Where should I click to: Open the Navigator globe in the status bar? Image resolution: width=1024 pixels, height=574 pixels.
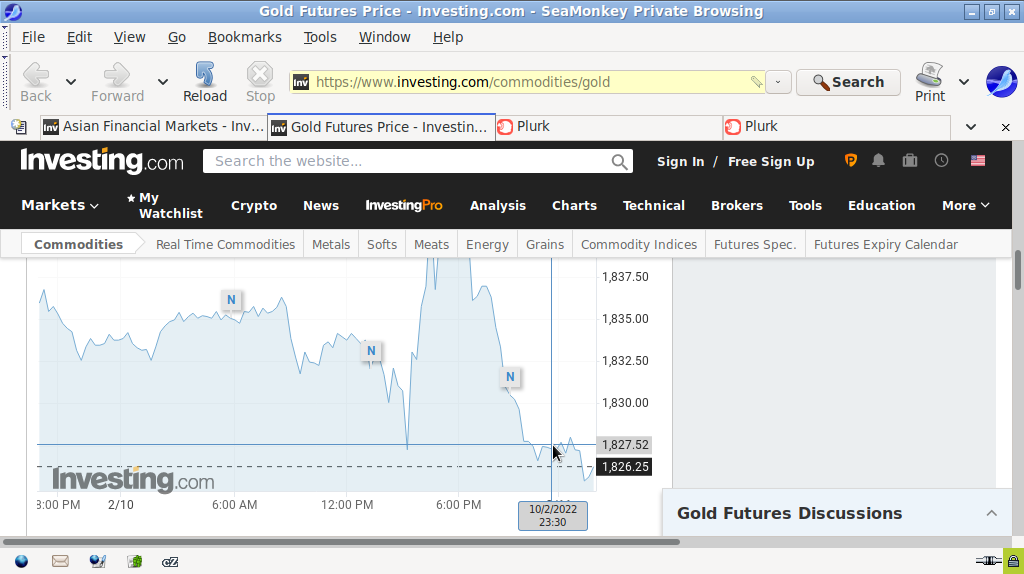pos(22,562)
